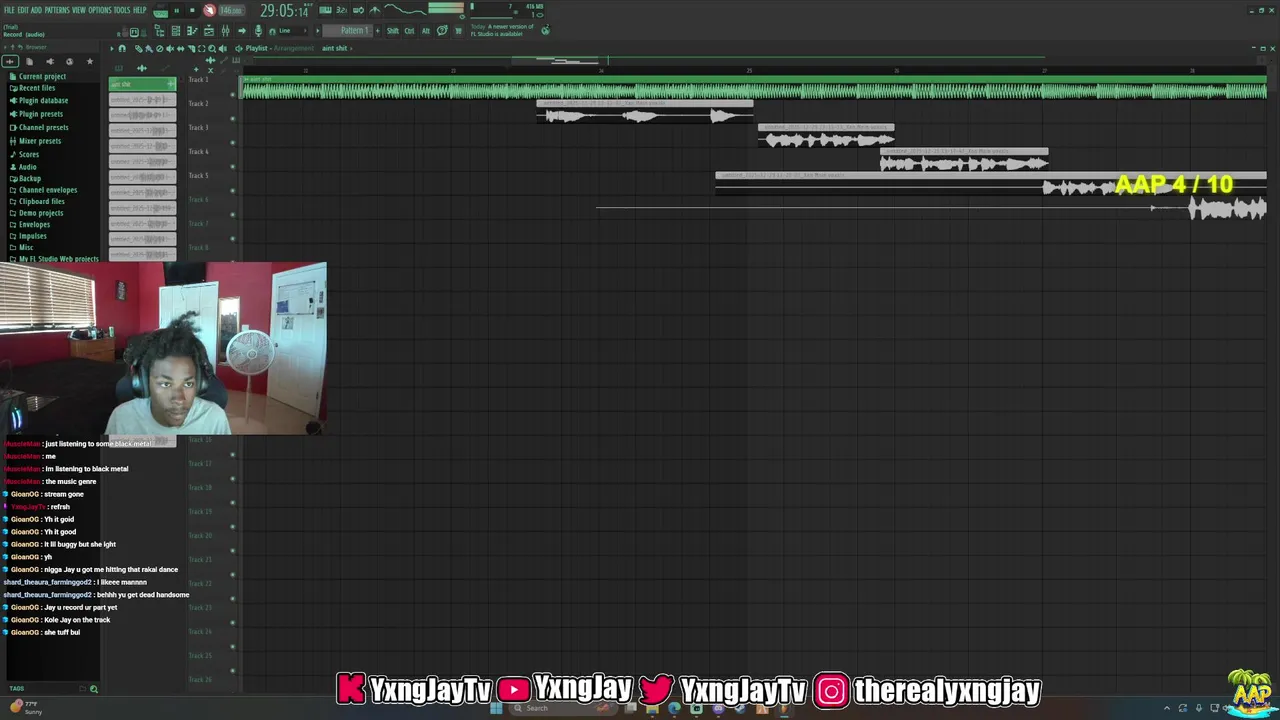Expand the Scores folder
Screen dimensions: 1280x720
point(25,154)
